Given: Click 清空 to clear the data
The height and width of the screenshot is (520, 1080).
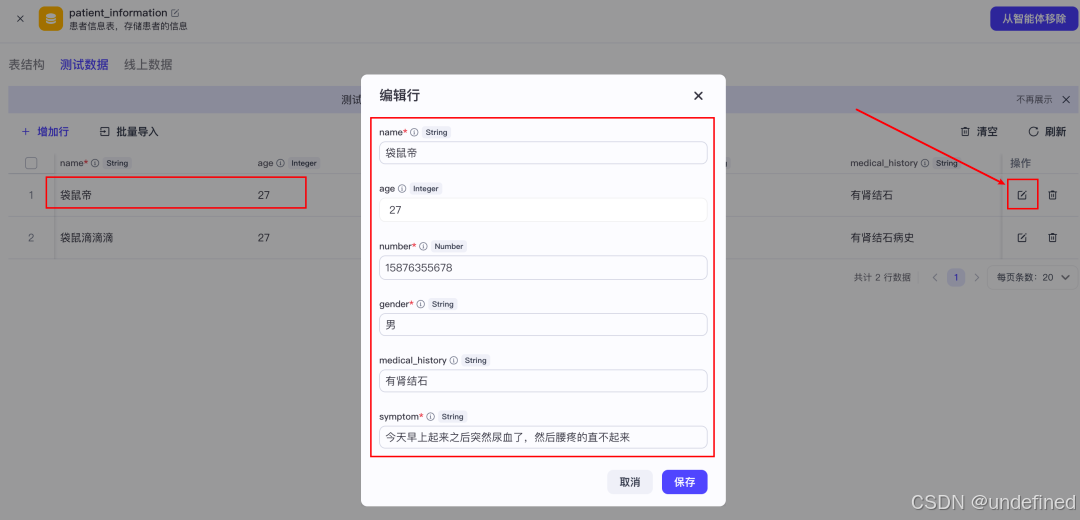Looking at the screenshot, I should click(979, 132).
